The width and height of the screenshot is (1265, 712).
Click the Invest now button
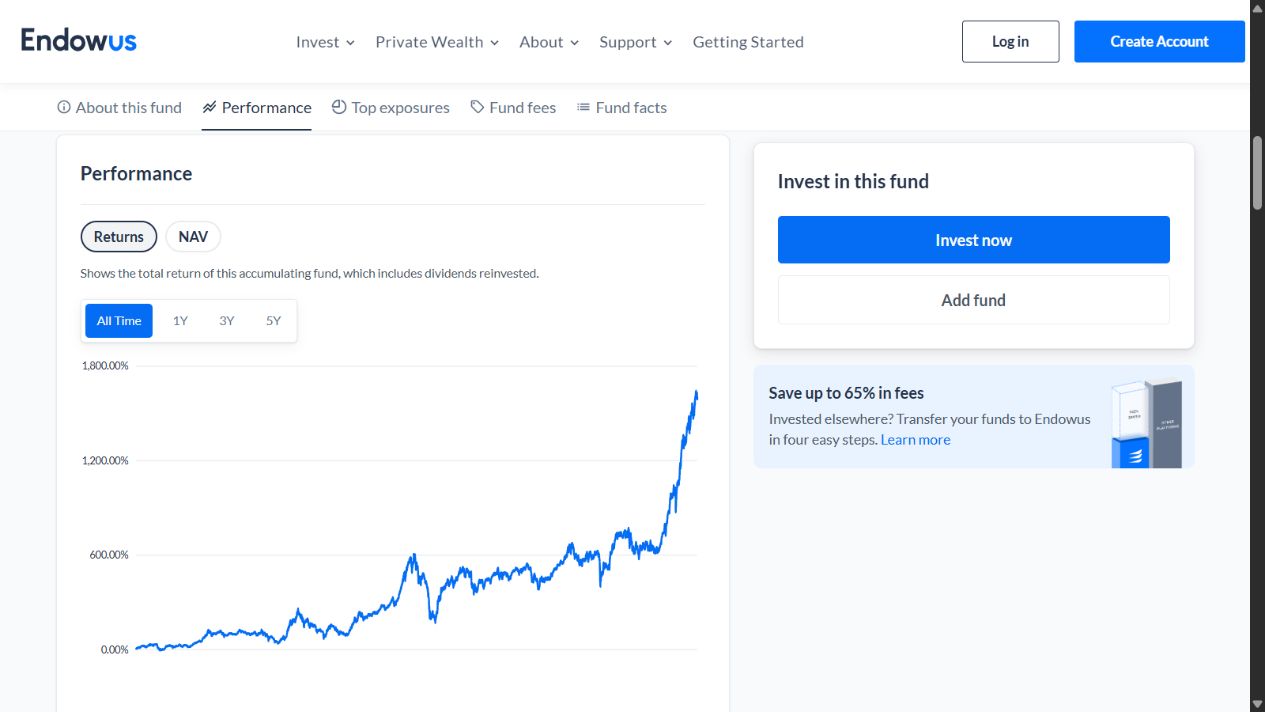(x=973, y=240)
